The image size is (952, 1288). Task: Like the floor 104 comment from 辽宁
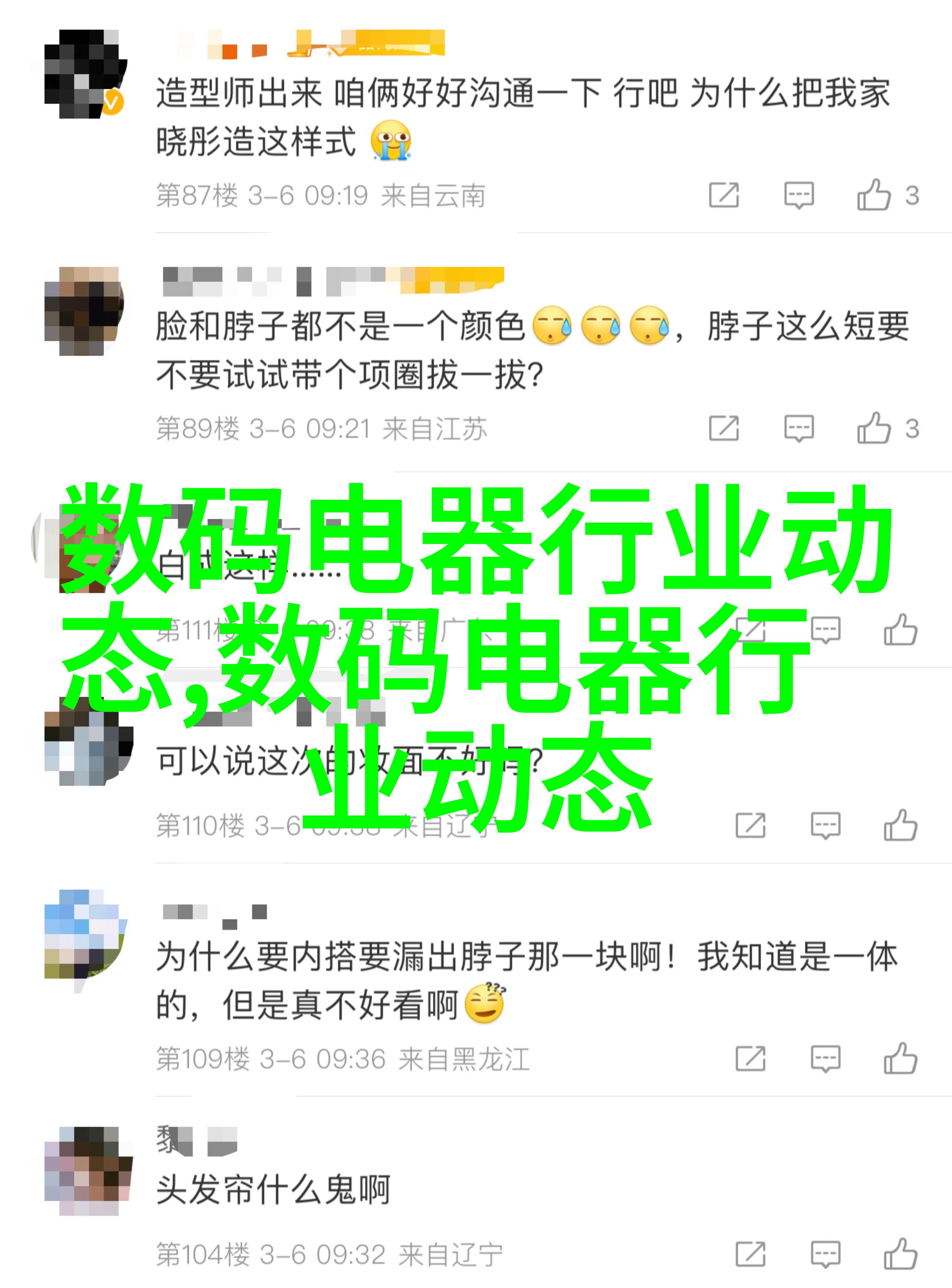click(900, 1254)
